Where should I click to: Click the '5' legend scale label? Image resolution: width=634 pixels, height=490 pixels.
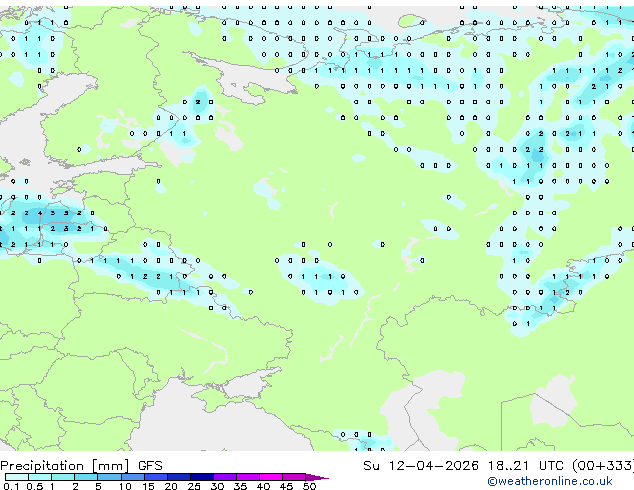98,486
